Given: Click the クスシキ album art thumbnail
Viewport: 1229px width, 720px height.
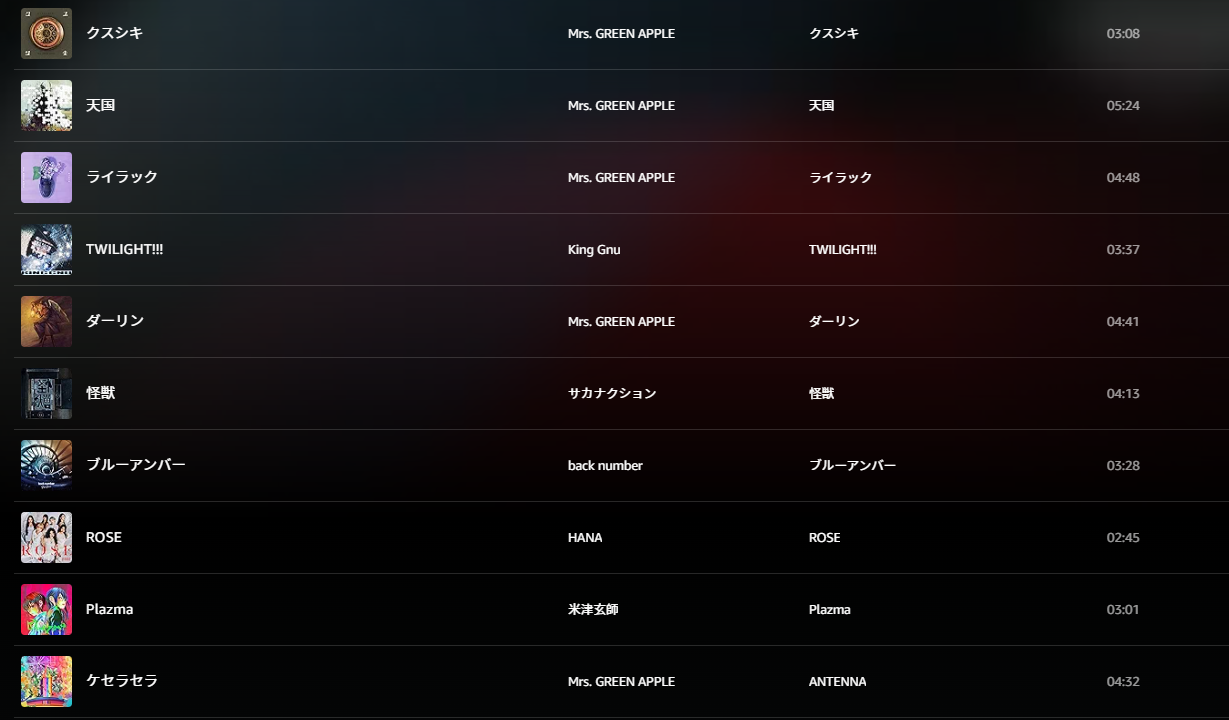Looking at the screenshot, I should (x=46, y=34).
